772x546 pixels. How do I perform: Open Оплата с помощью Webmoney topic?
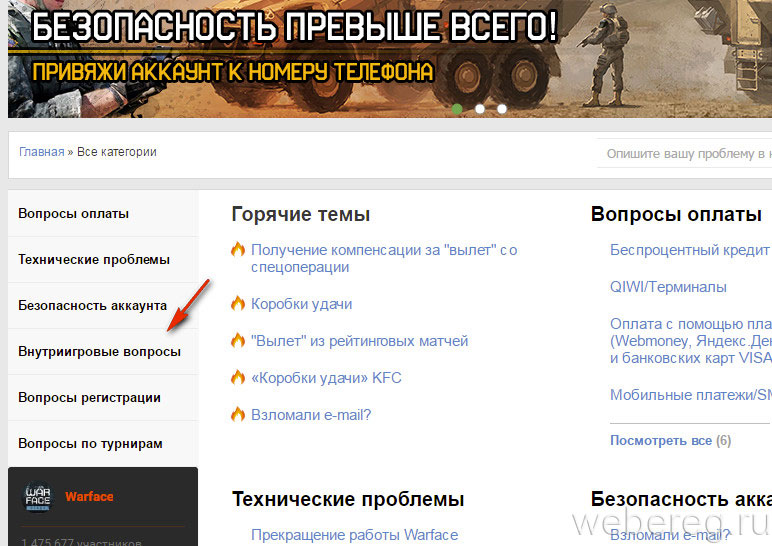[x=691, y=341]
